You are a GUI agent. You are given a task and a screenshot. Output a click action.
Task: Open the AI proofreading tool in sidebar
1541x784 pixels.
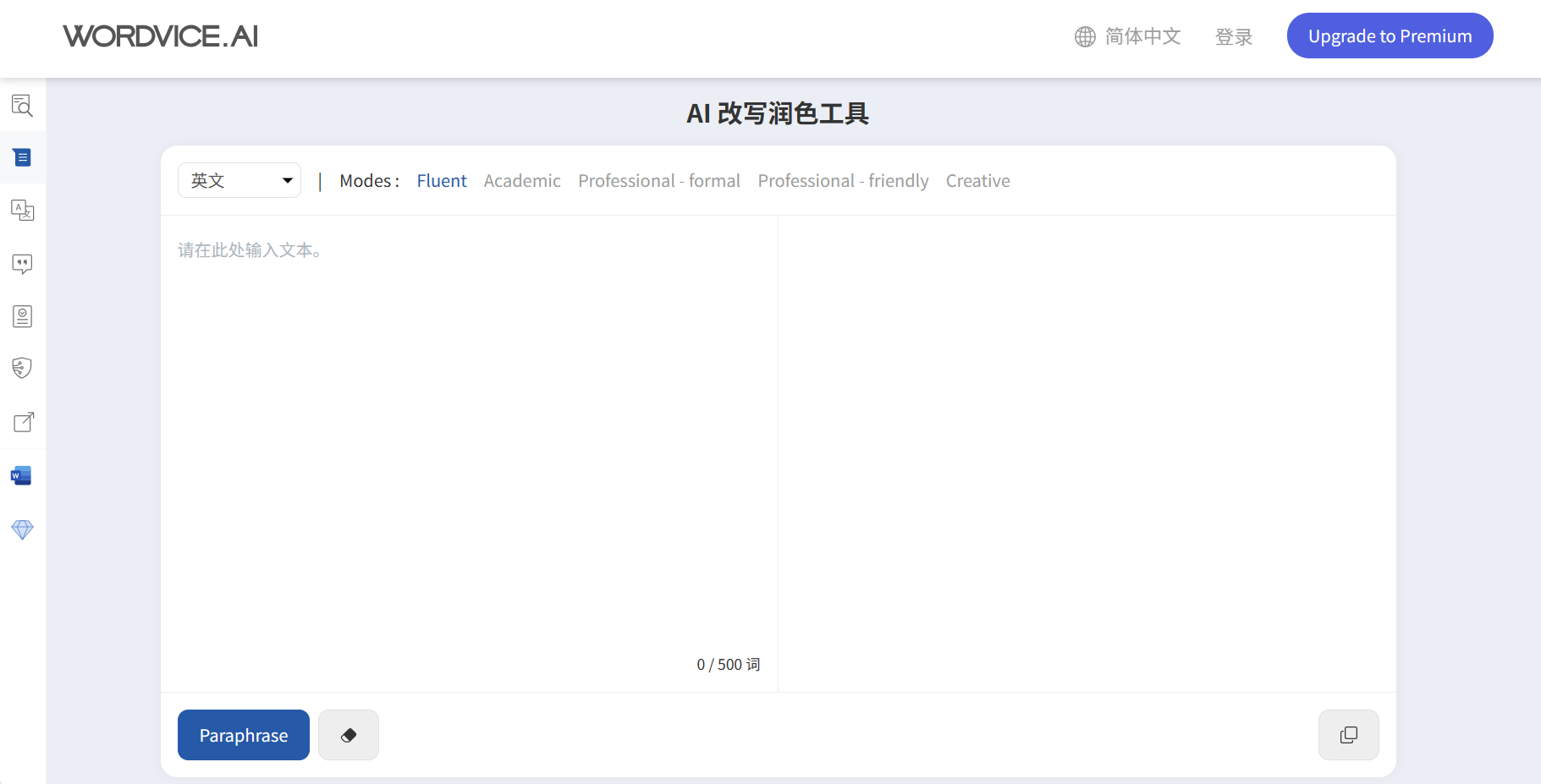click(x=22, y=106)
